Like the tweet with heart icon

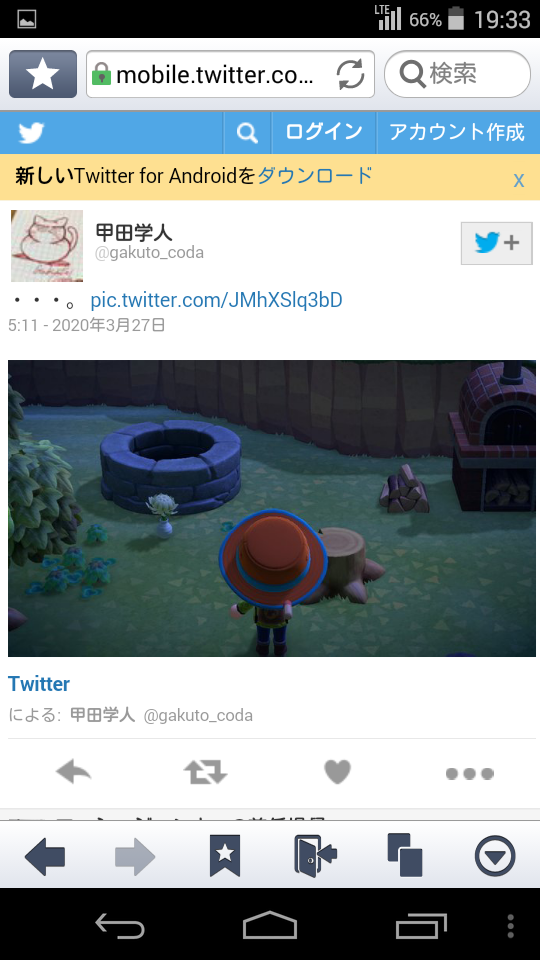pyautogui.click(x=337, y=772)
